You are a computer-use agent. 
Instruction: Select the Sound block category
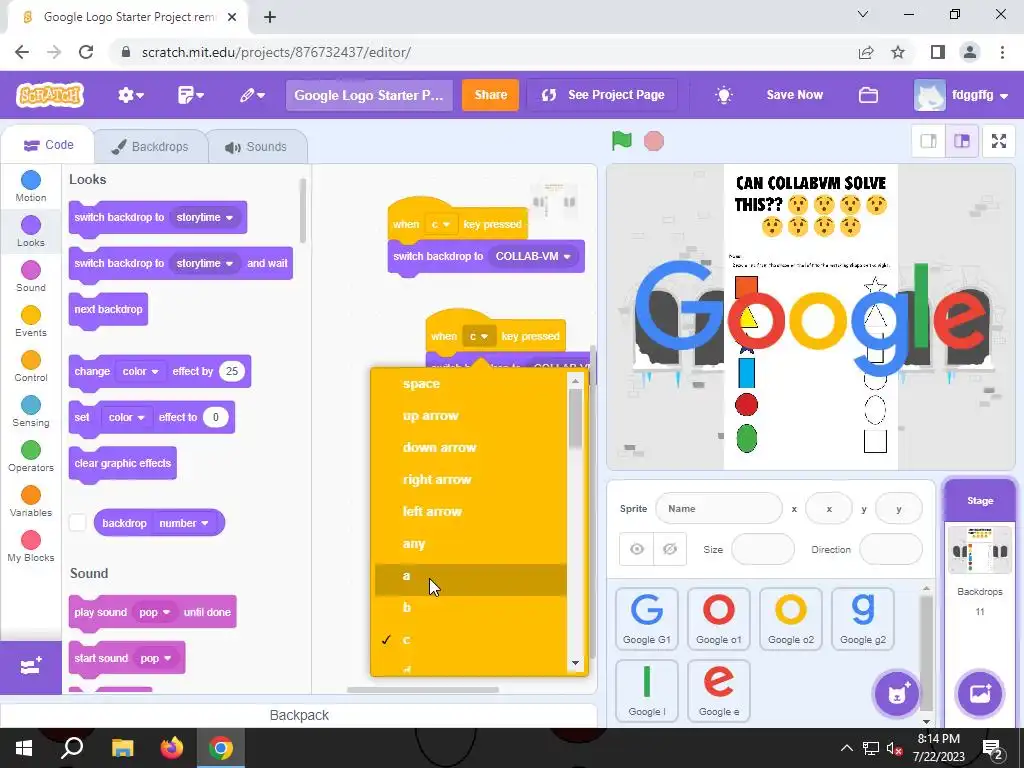pos(31,276)
